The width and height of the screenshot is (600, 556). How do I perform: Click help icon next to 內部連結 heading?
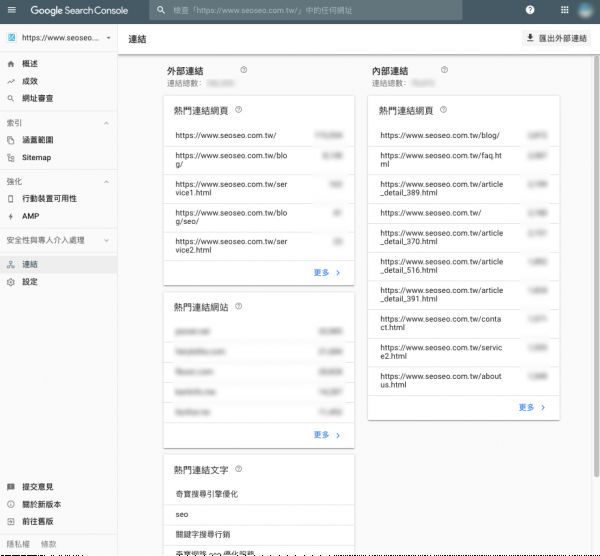(444, 70)
